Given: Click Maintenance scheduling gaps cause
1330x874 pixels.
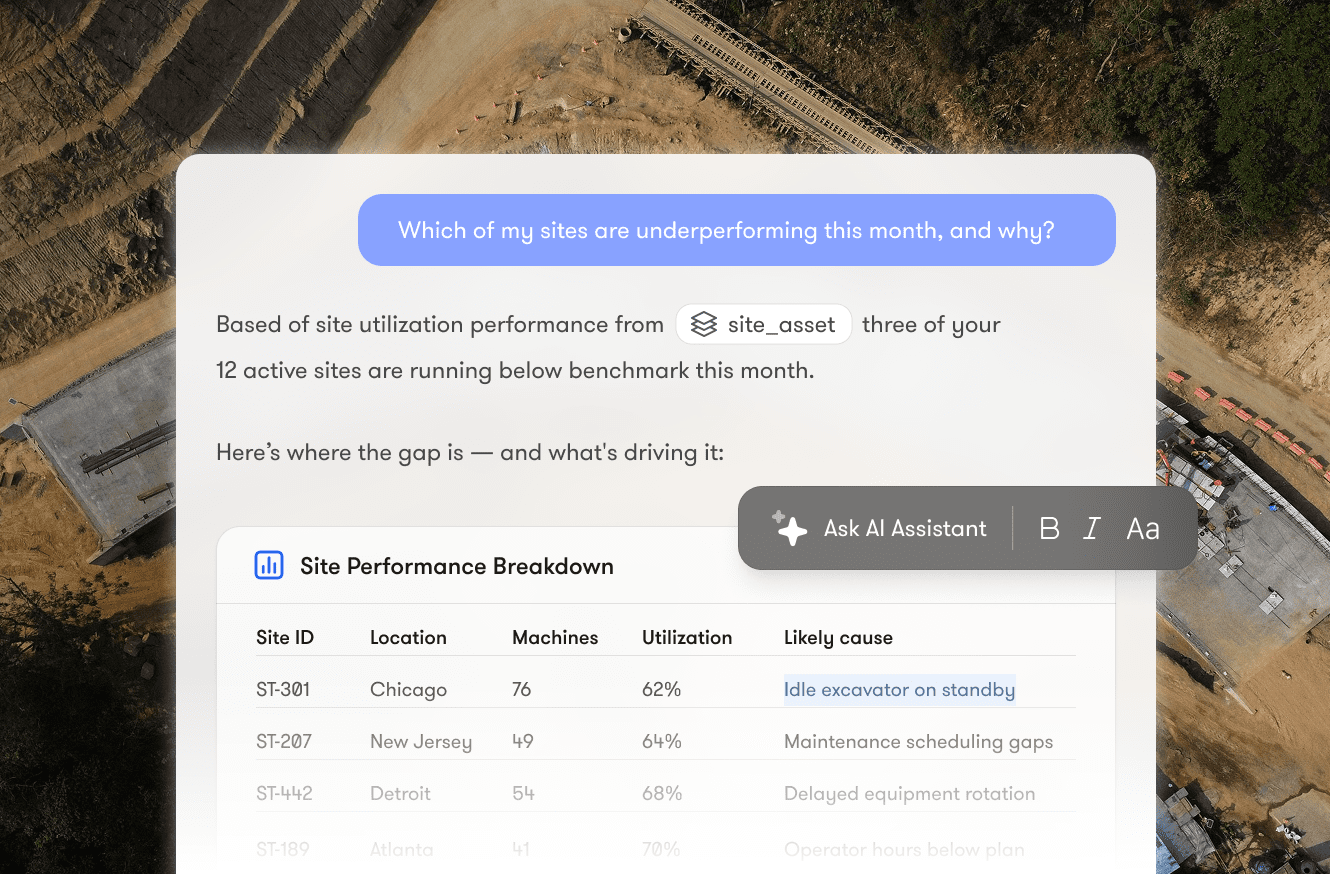Looking at the screenshot, I should 918,742.
